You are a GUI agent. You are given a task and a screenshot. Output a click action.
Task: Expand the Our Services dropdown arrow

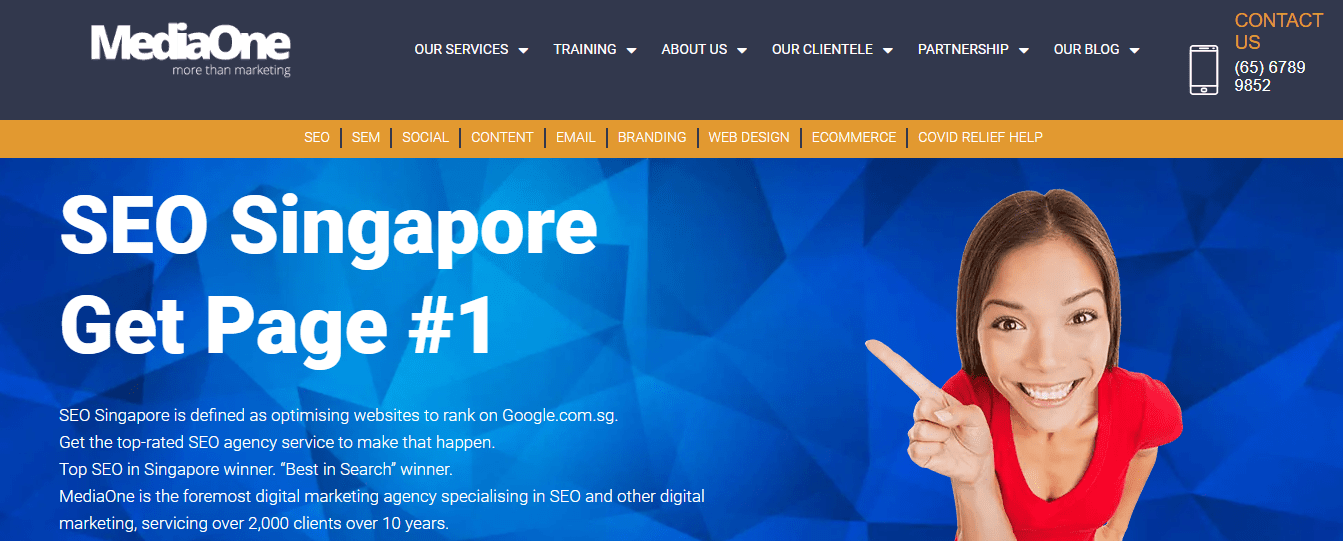523,50
